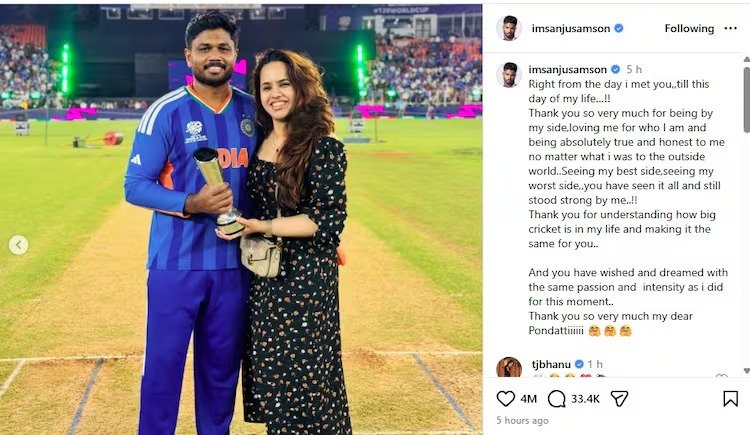The width and height of the screenshot is (750, 435).
Task: Like the post with the heart icon
Action: tap(506, 398)
